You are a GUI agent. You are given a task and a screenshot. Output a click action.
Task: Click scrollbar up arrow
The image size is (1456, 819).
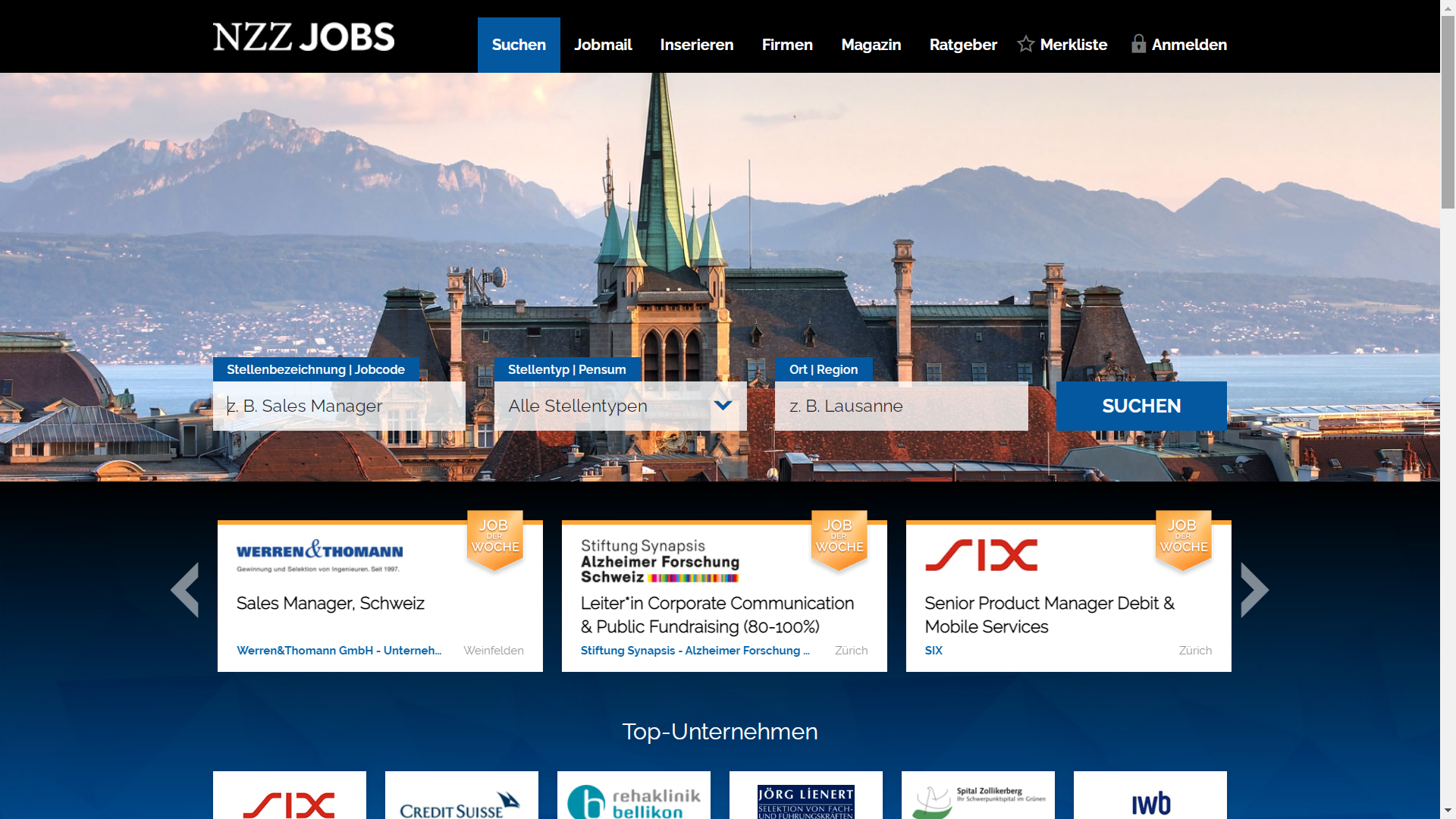[x=1448, y=8]
